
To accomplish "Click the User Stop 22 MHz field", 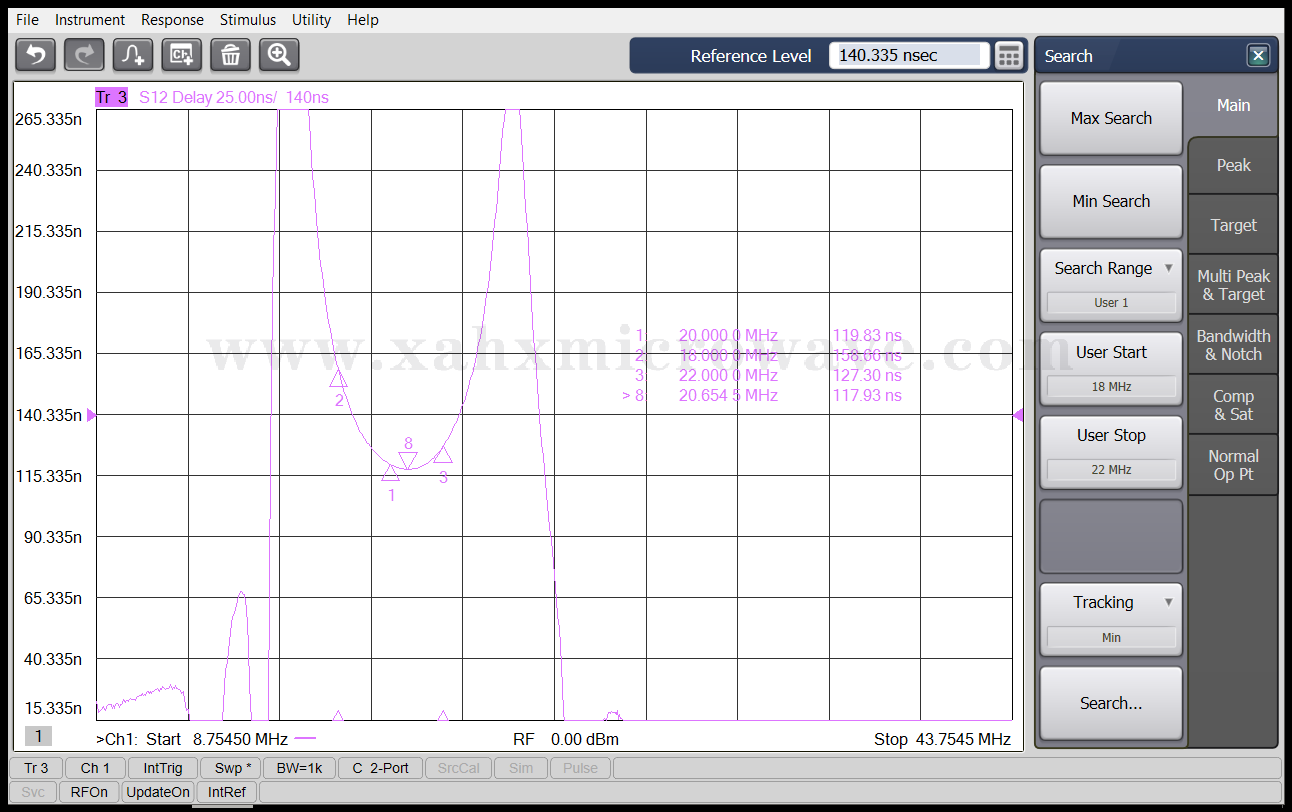I will coord(1111,469).
